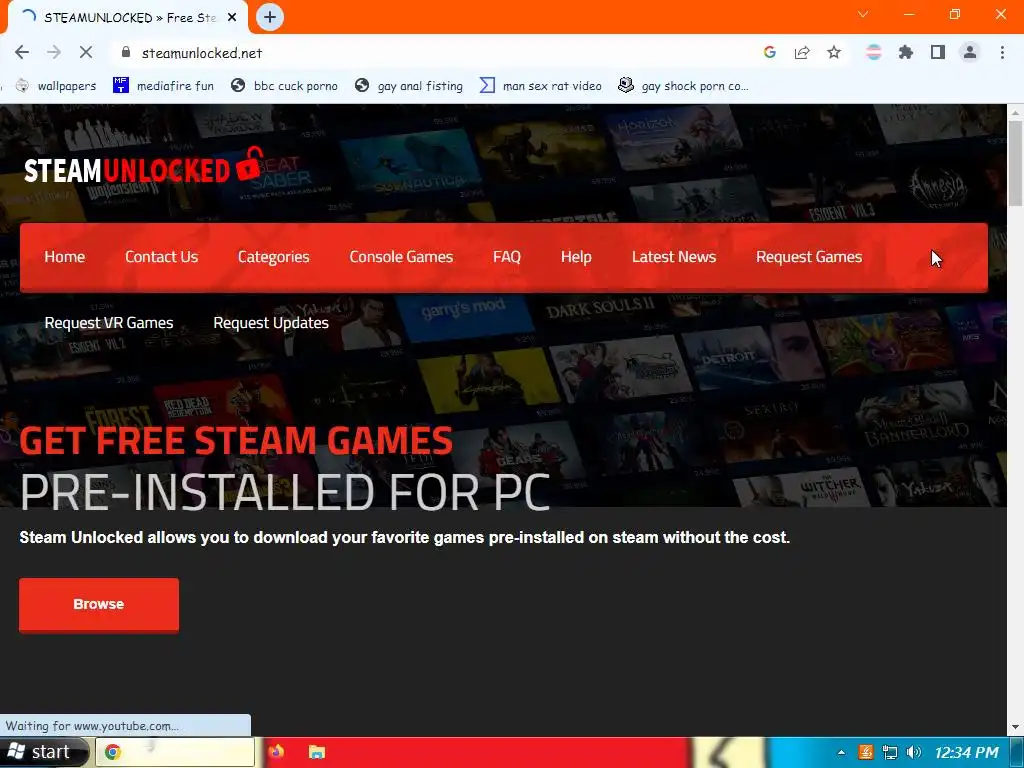
Task: Open the Contact Us page
Action: pyautogui.click(x=161, y=257)
